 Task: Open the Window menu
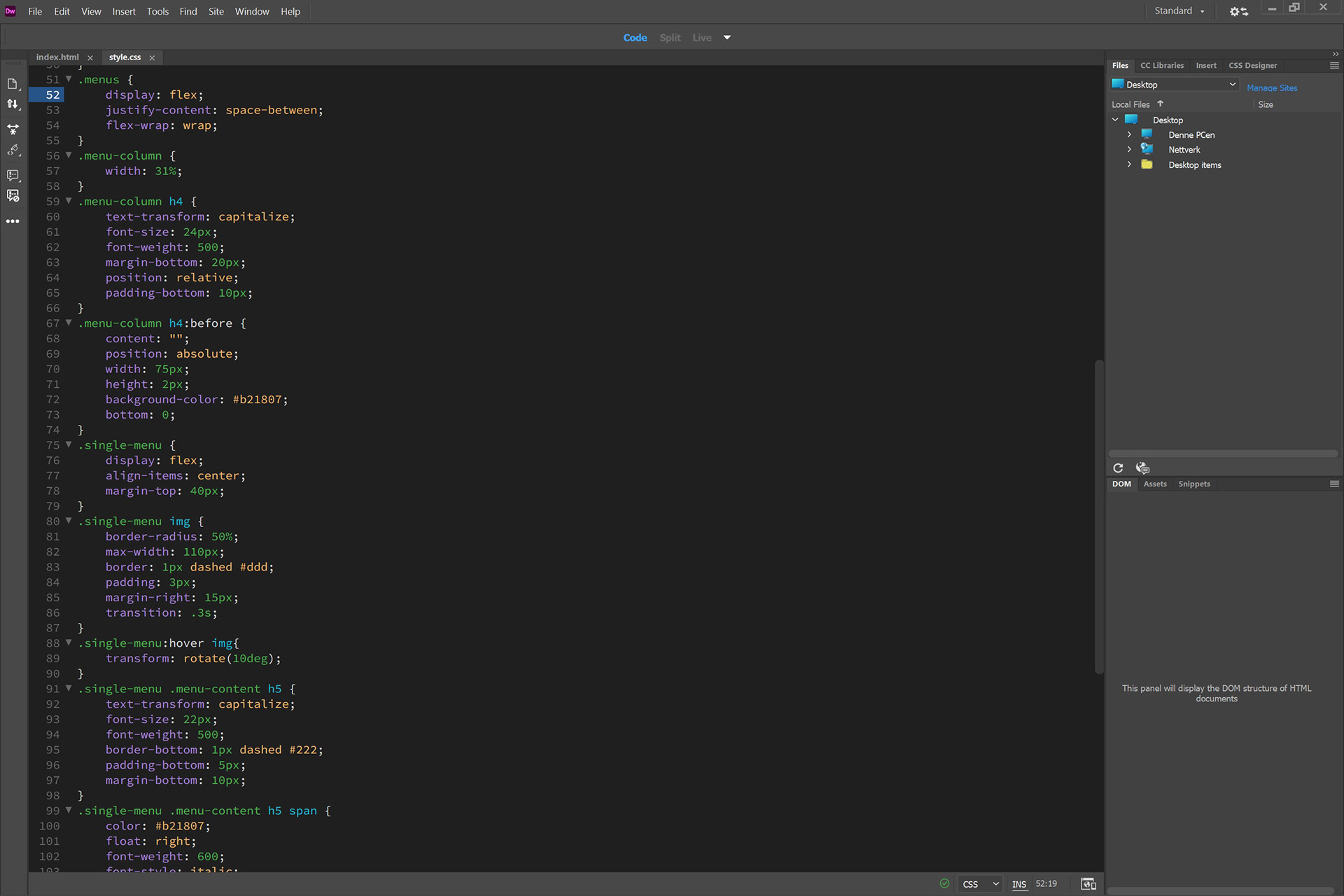[252, 11]
